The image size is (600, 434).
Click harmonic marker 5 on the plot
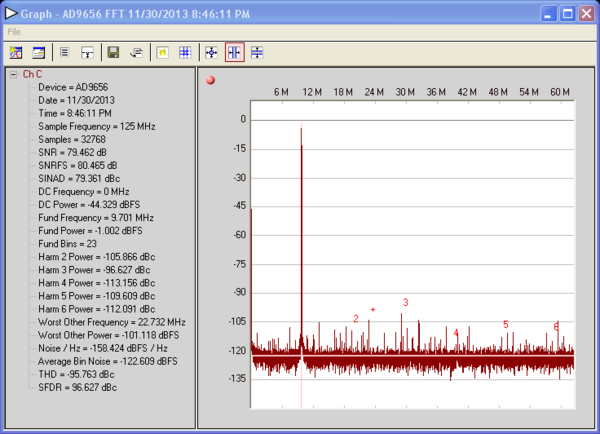505,325
